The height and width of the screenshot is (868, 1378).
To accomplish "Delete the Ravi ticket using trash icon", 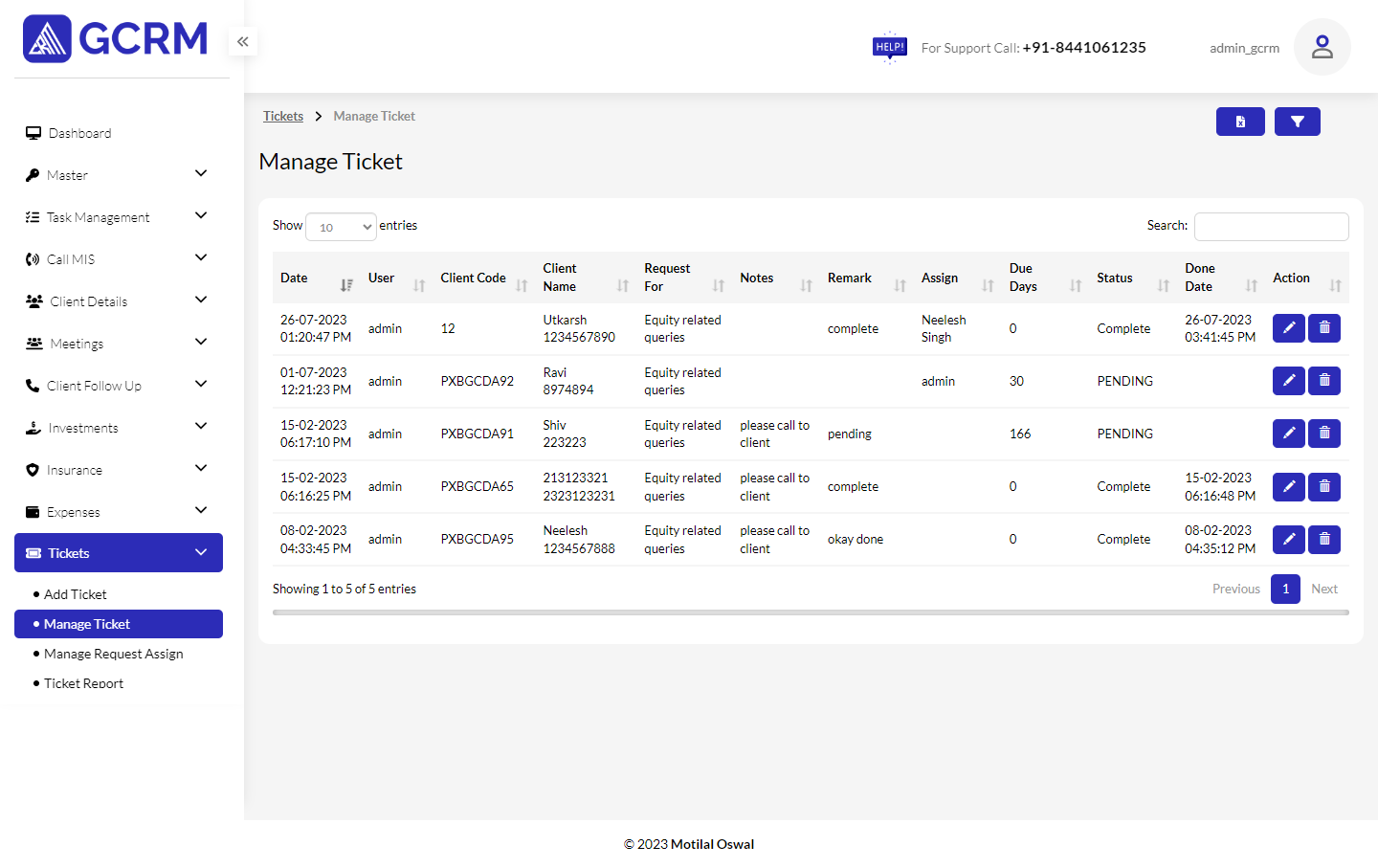I will pos(1324,381).
